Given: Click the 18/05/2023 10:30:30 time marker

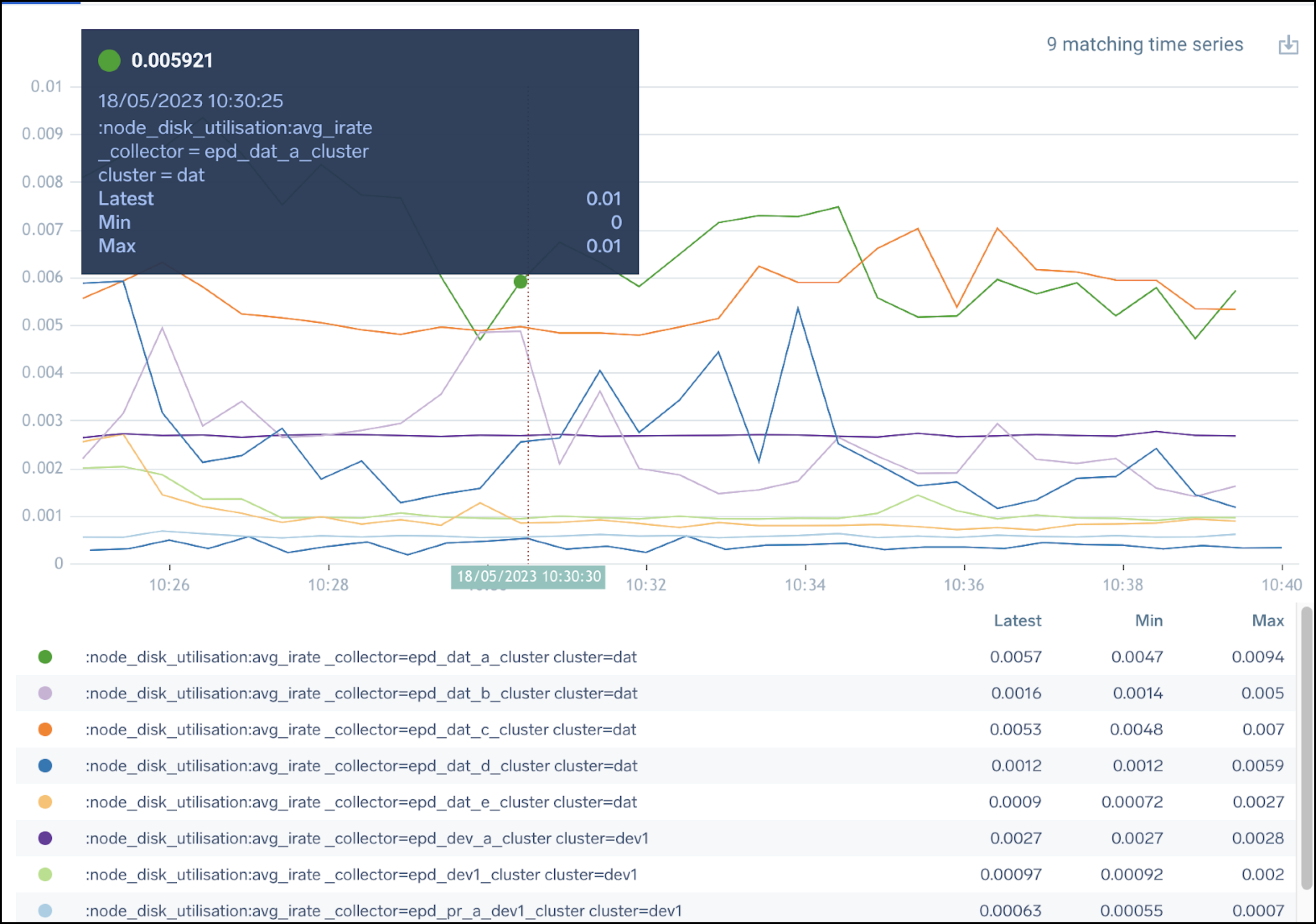Looking at the screenshot, I should [x=528, y=576].
